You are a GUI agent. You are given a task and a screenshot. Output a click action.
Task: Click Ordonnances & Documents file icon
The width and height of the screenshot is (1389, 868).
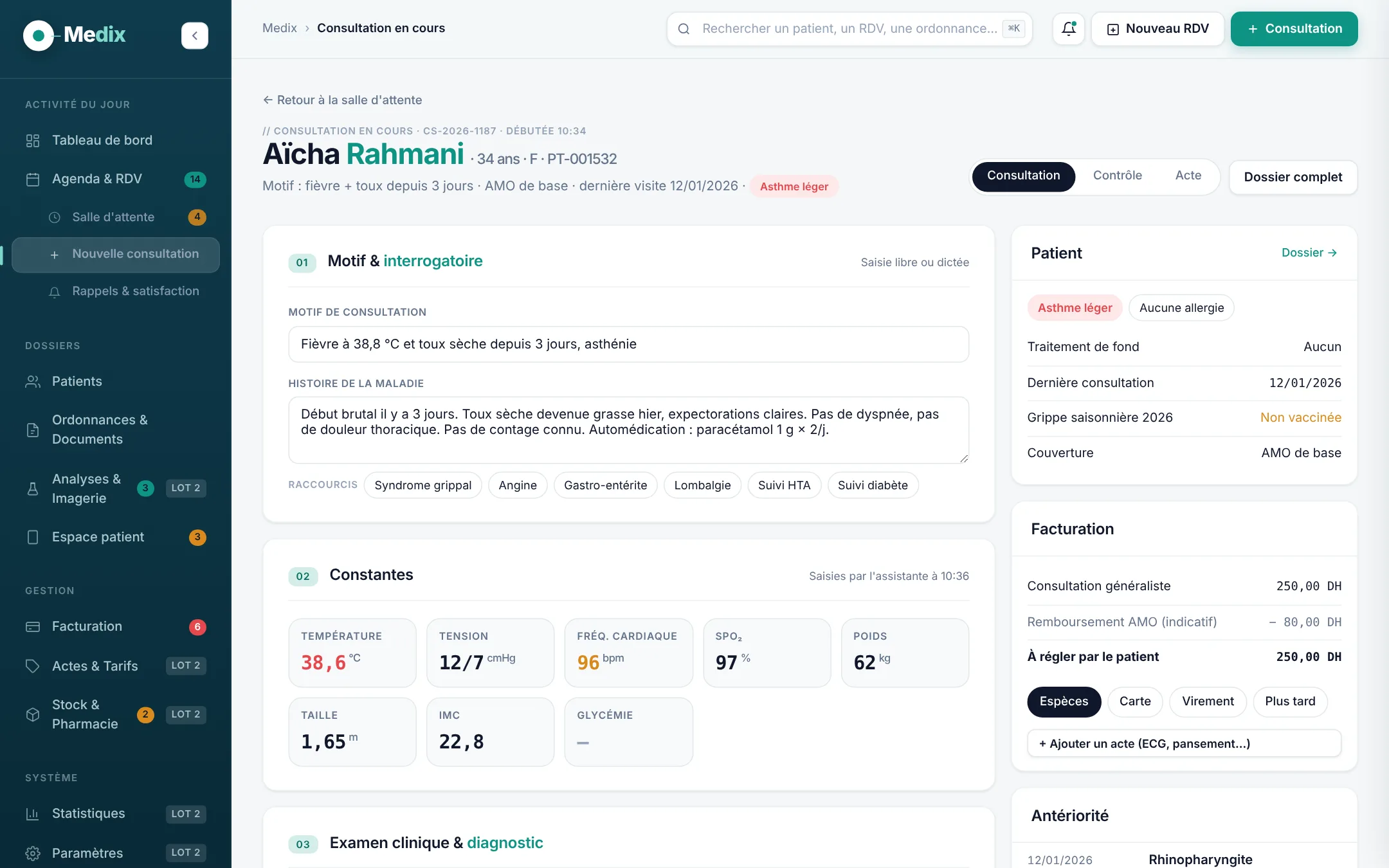click(x=33, y=429)
